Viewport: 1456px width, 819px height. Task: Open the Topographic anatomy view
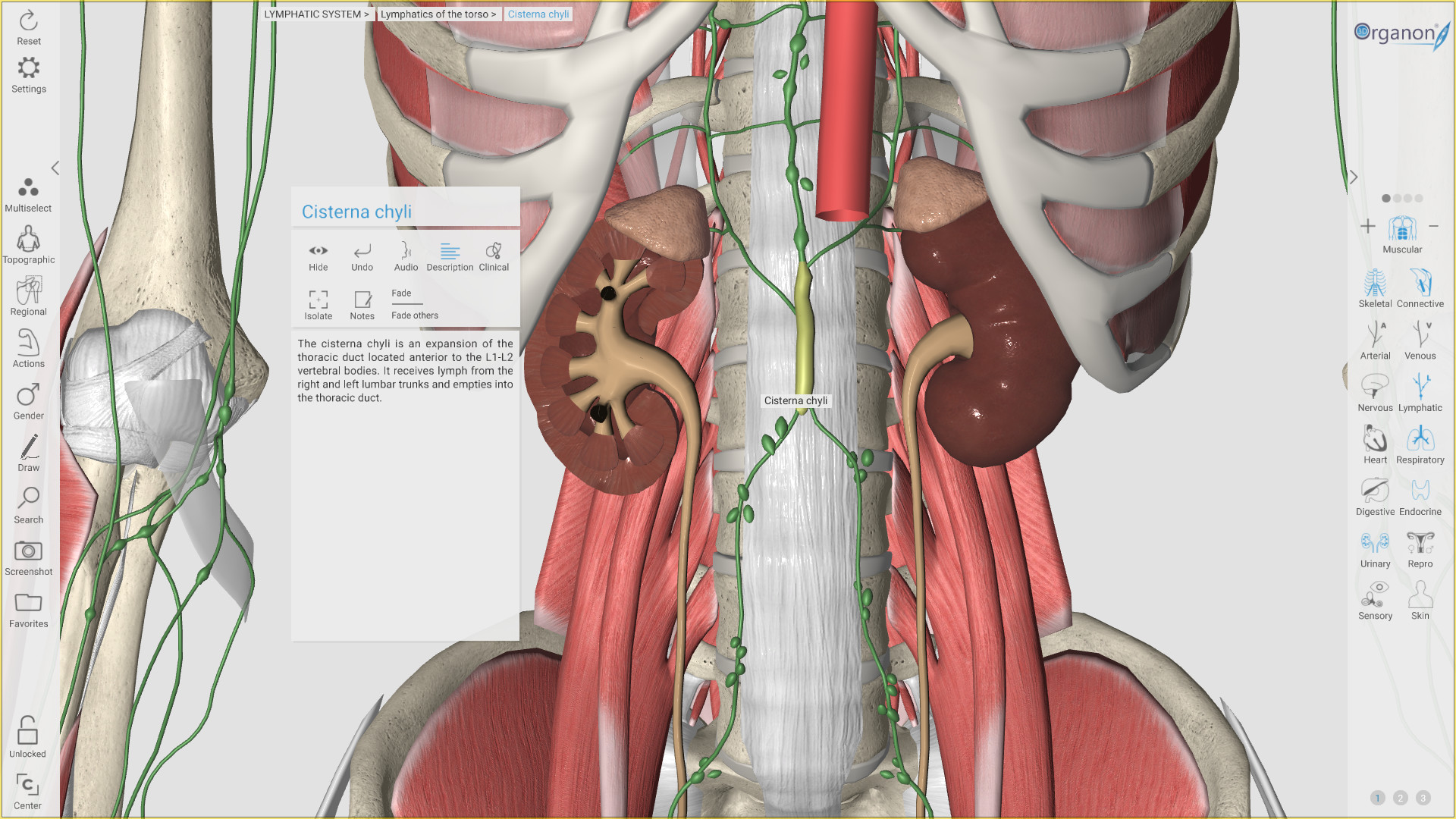28,243
